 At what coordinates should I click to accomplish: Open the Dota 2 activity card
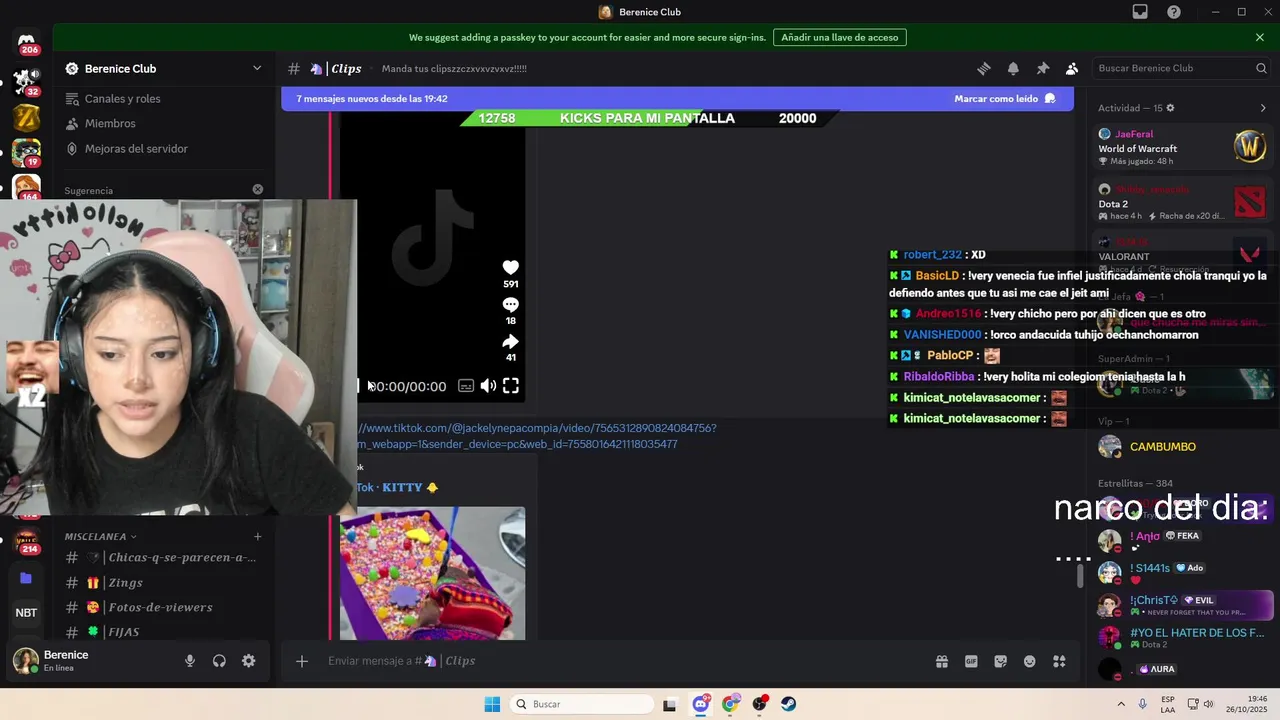click(1184, 203)
